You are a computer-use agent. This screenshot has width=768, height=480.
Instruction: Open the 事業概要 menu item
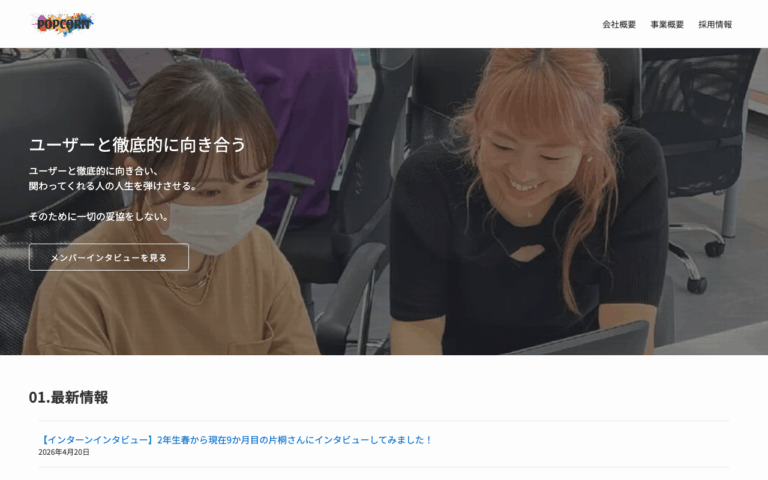click(x=667, y=24)
